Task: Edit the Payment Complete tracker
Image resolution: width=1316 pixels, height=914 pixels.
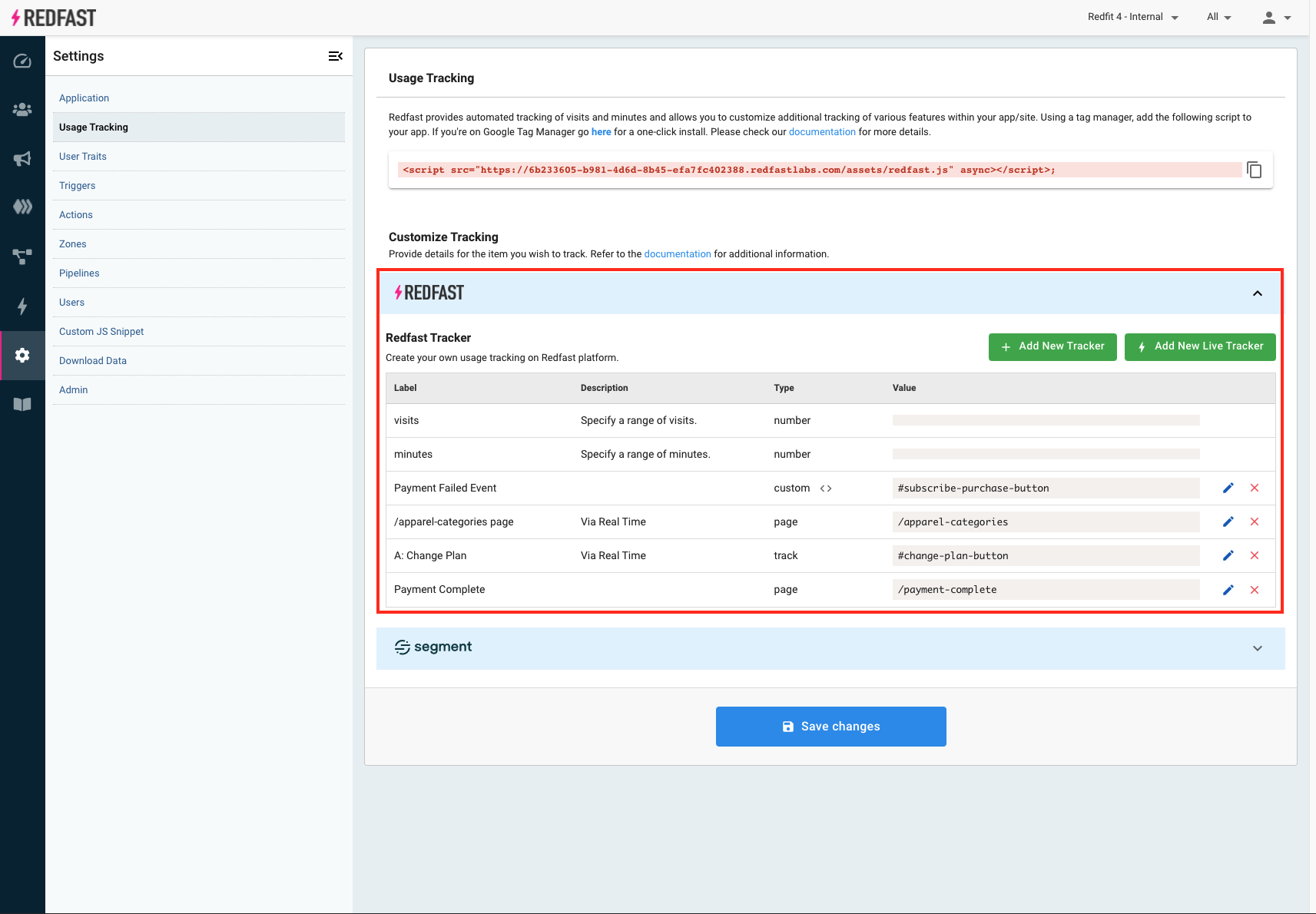Action: tap(1228, 590)
